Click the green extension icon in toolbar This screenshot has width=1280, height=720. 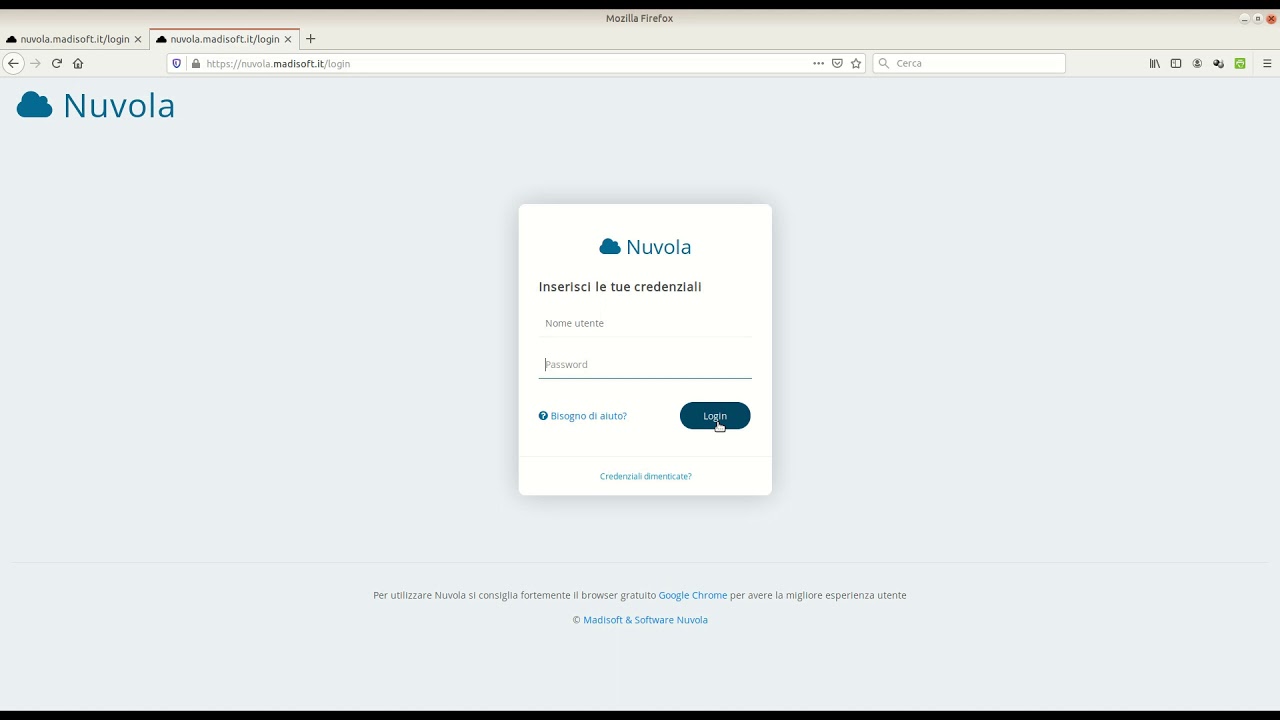[1240, 63]
